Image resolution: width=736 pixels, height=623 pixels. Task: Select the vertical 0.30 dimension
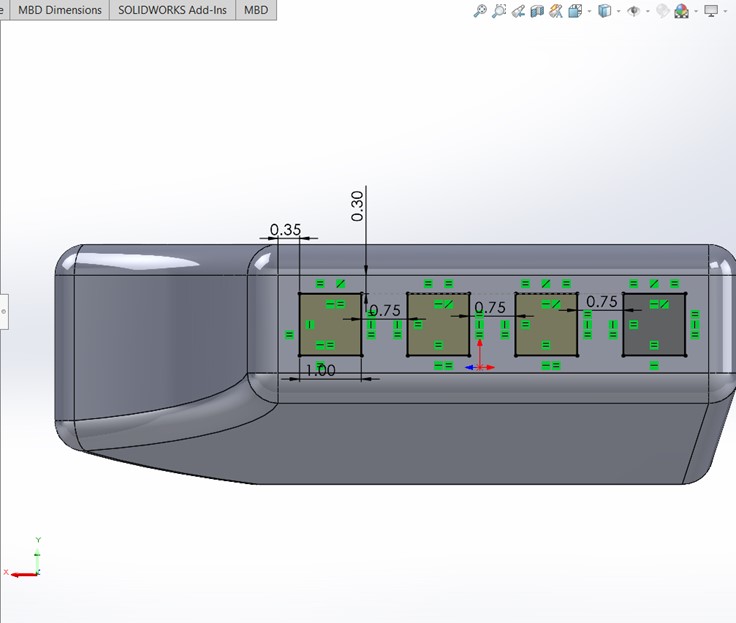coord(357,206)
